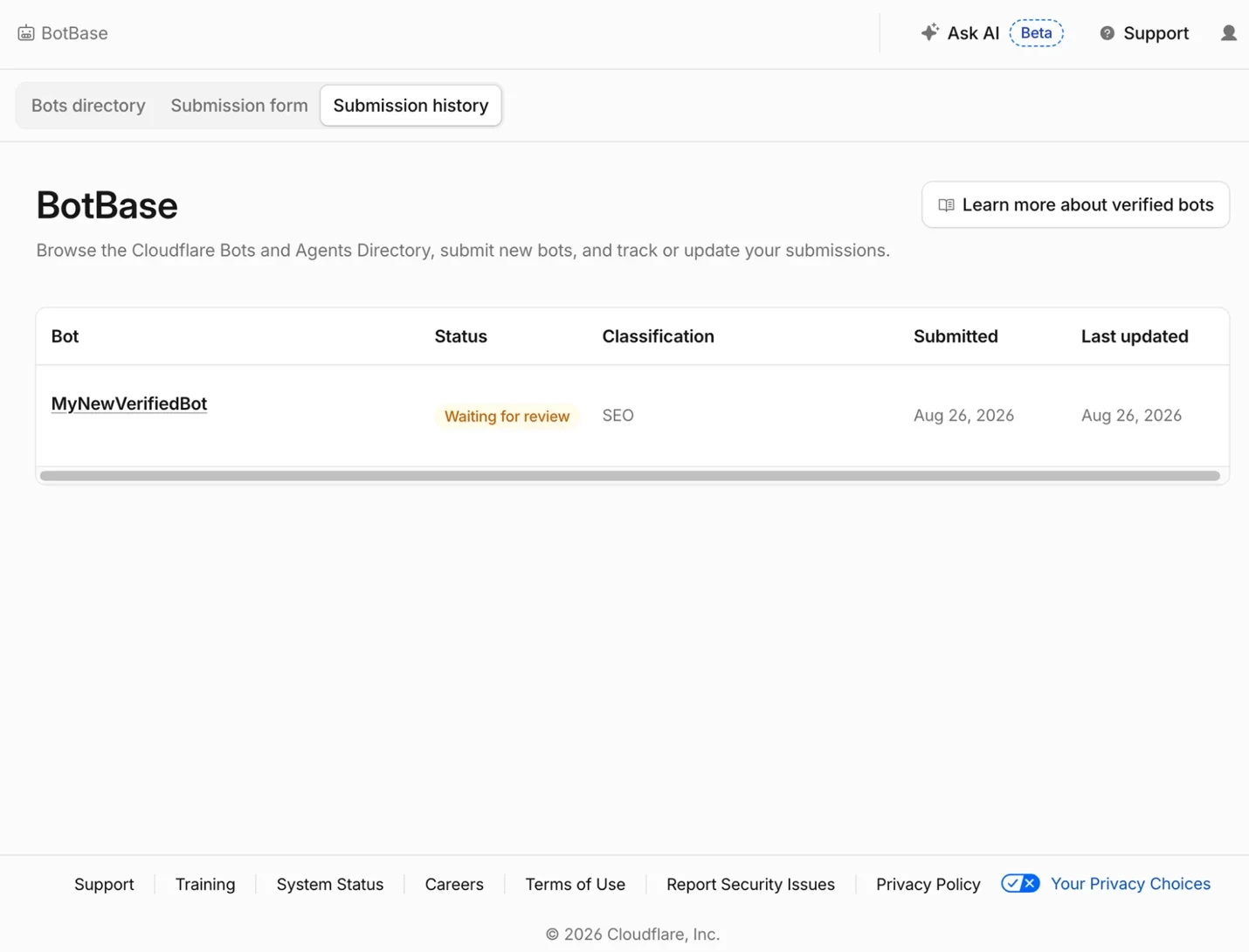Click the Status column header
This screenshot has width=1249, height=952.
click(460, 336)
